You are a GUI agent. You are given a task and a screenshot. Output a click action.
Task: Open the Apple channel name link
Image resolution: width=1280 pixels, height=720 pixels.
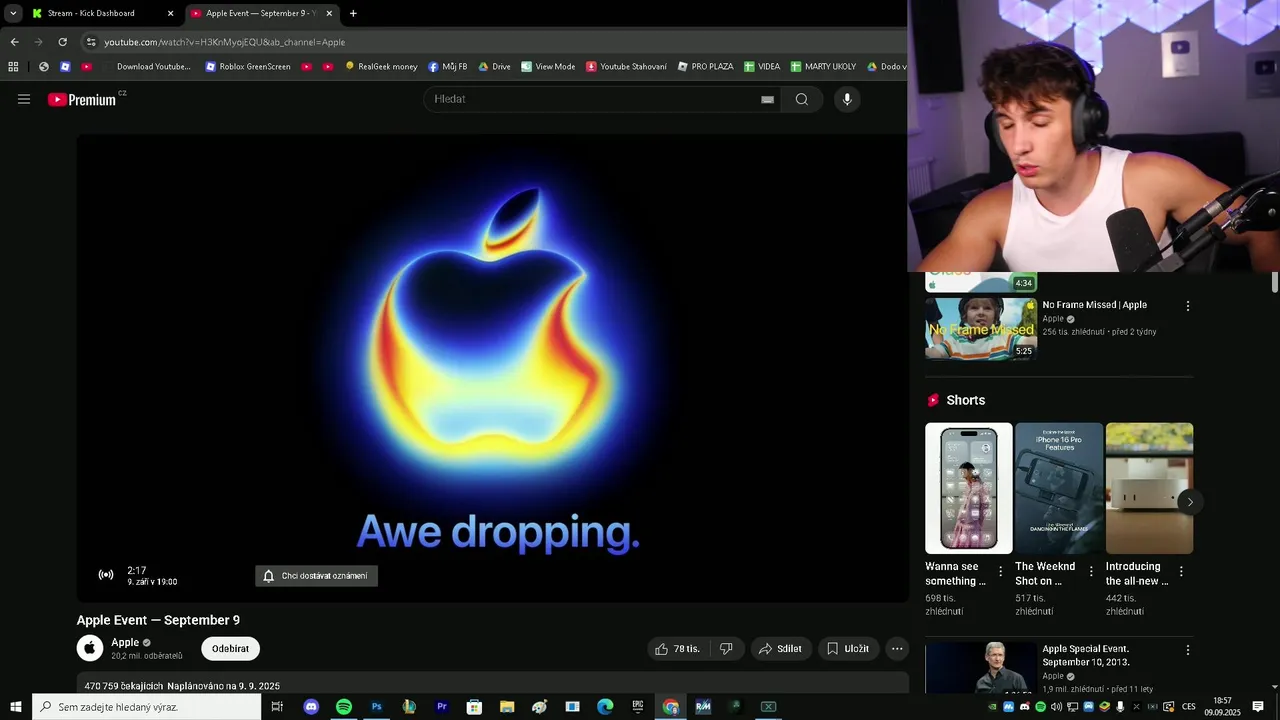125,643
